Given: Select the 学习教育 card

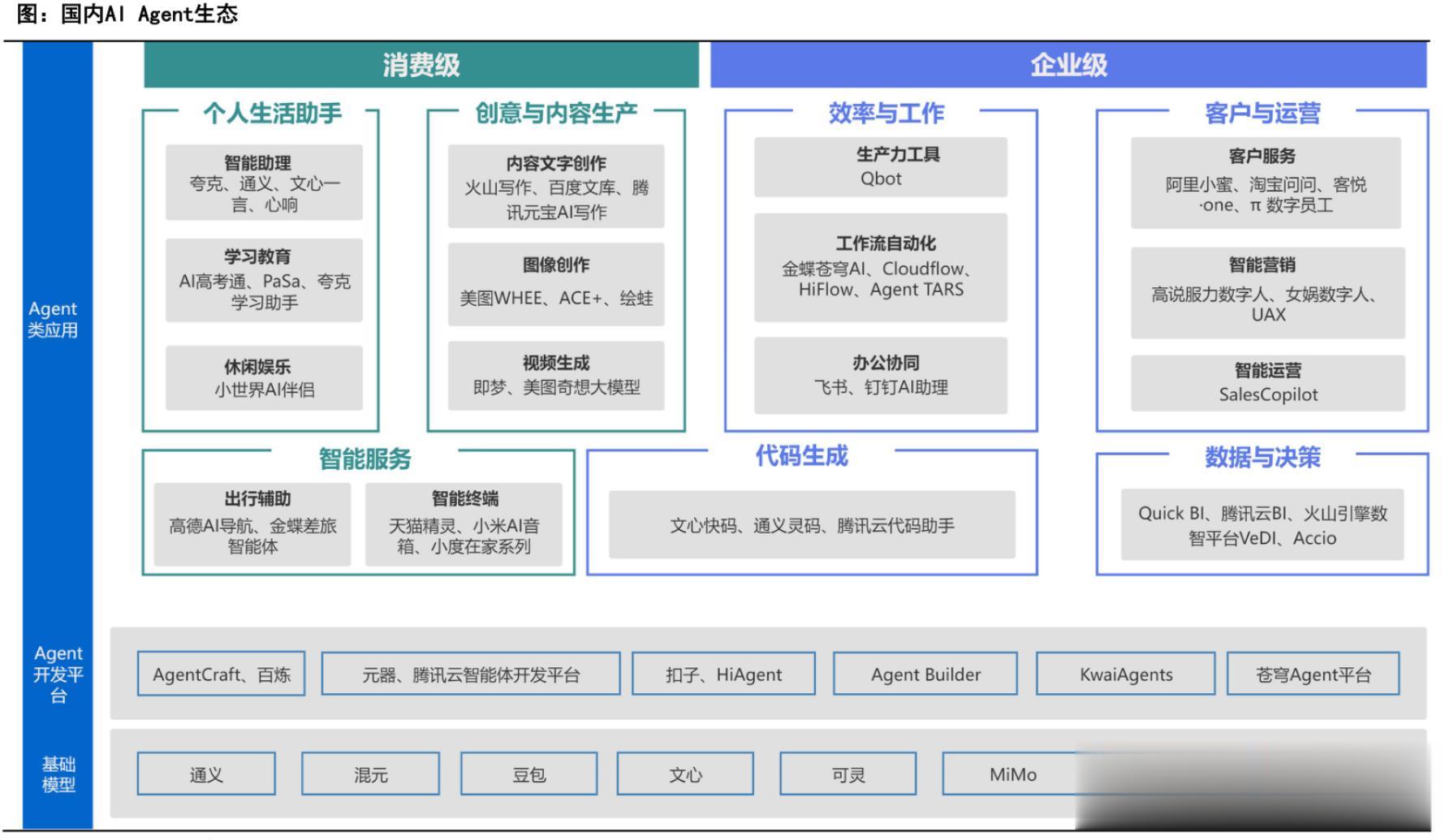Looking at the screenshot, I should [x=264, y=280].
